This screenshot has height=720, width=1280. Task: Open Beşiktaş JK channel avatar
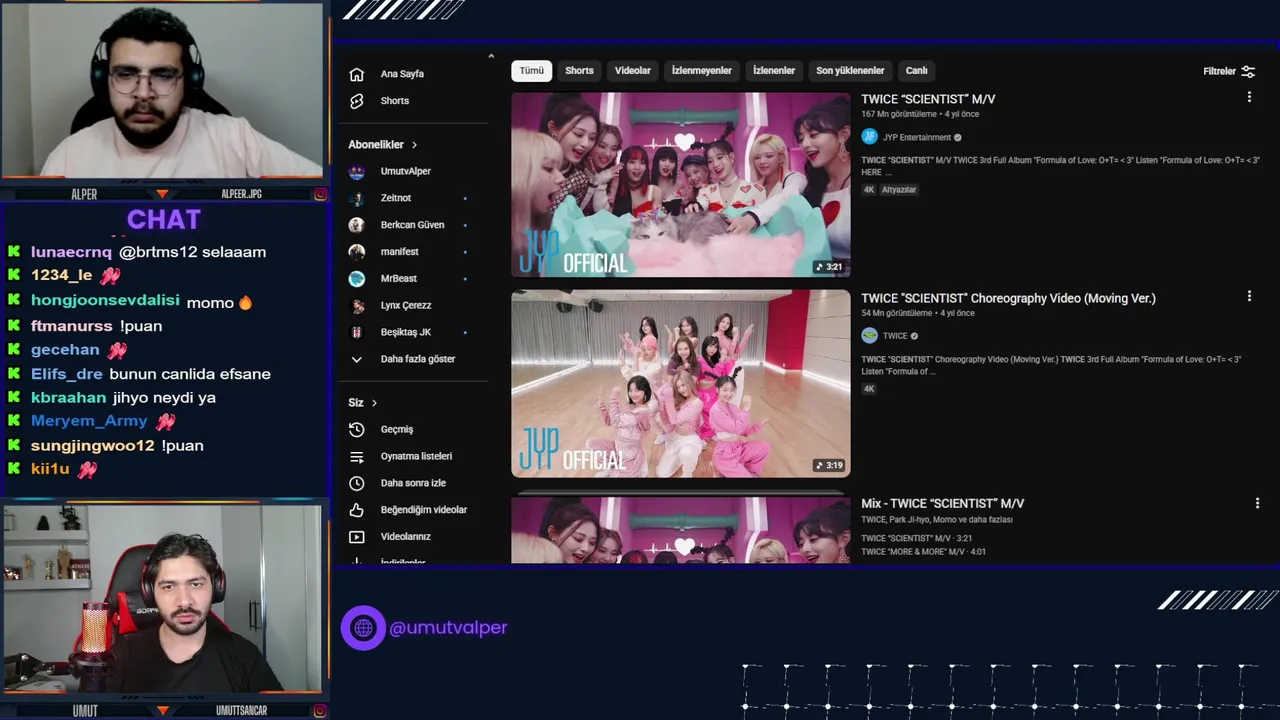click(x=356, y=332)
